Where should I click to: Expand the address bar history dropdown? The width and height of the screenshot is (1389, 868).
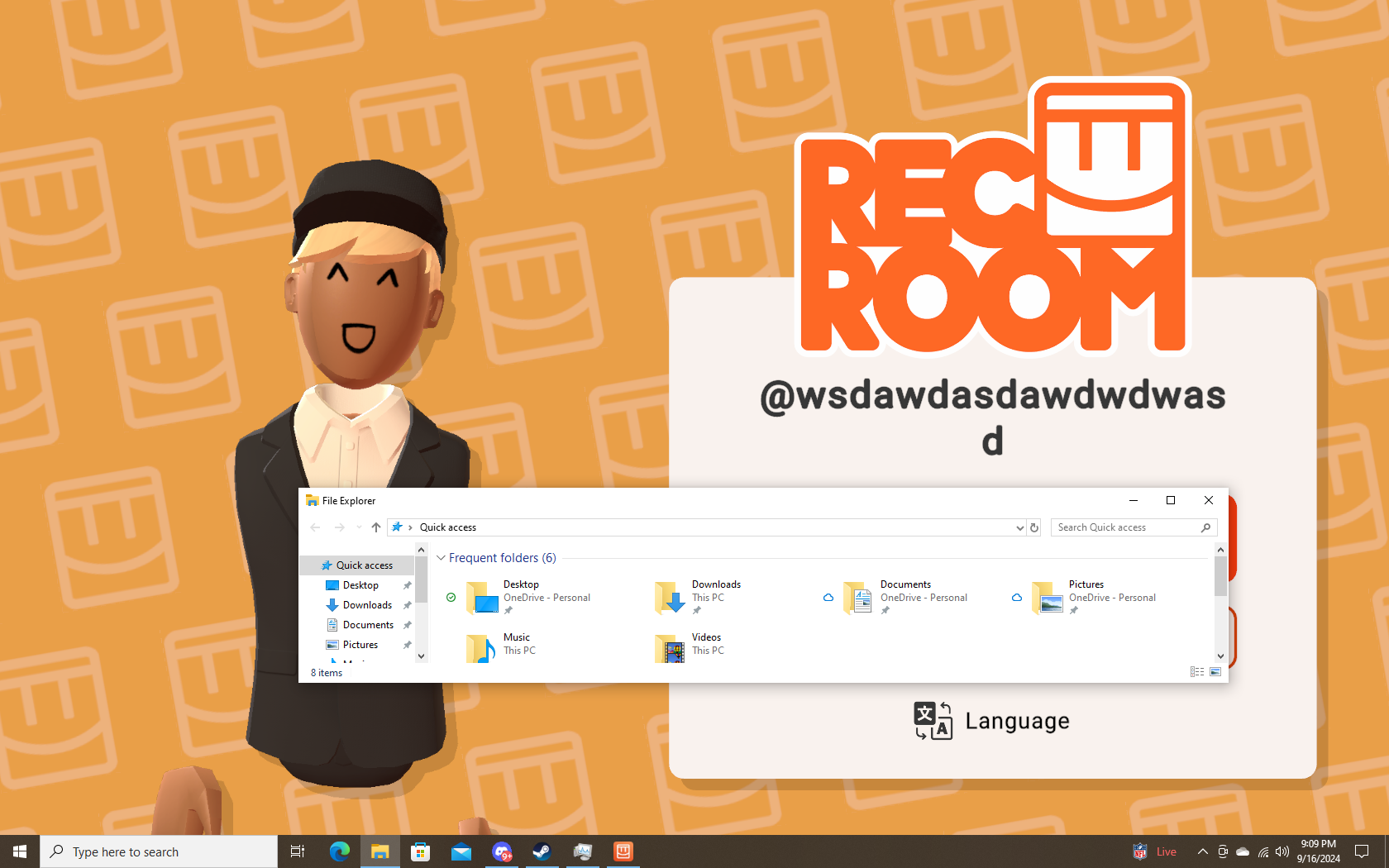pyautogui.click(x=1019, y=527)
